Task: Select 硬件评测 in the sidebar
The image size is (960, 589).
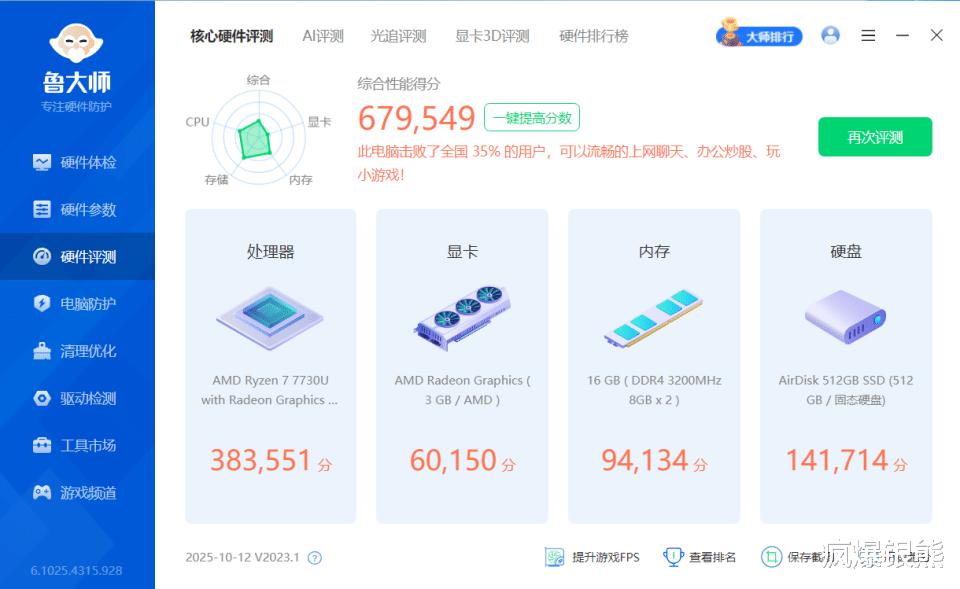Action: tap(77, 257)
